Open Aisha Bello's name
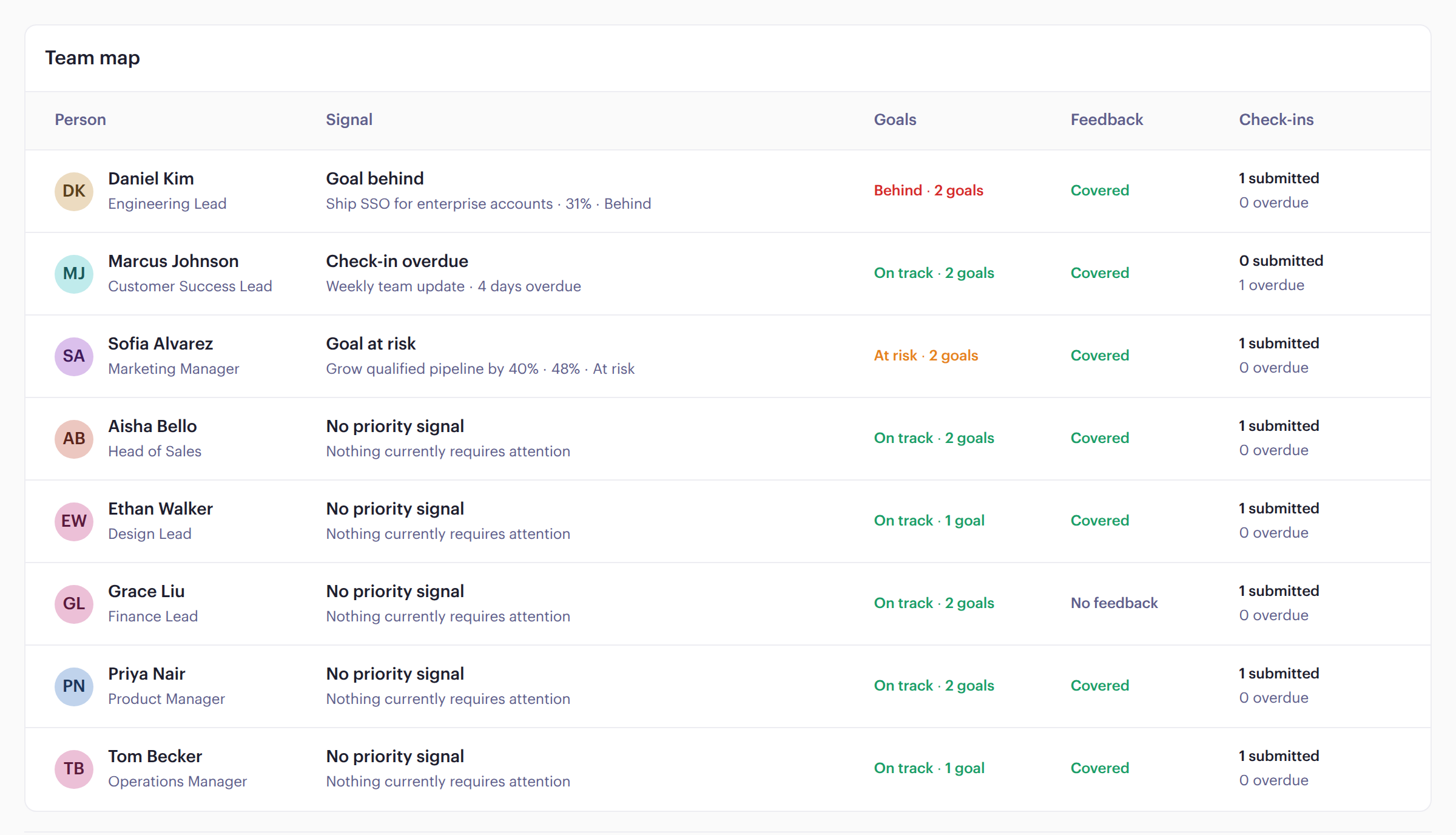The width and height of the screenshot is (1456, 835). (x=152, y=426)
